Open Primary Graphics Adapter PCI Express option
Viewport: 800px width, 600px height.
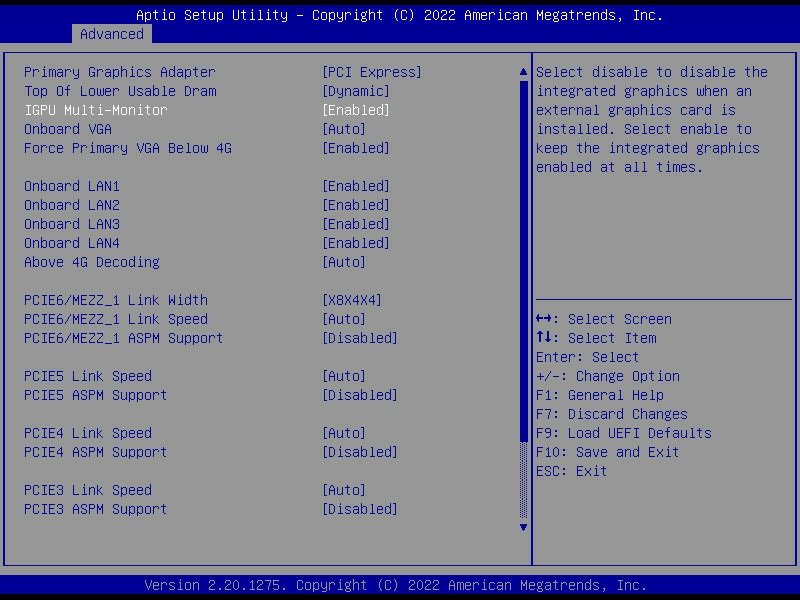tap(372, 72)
